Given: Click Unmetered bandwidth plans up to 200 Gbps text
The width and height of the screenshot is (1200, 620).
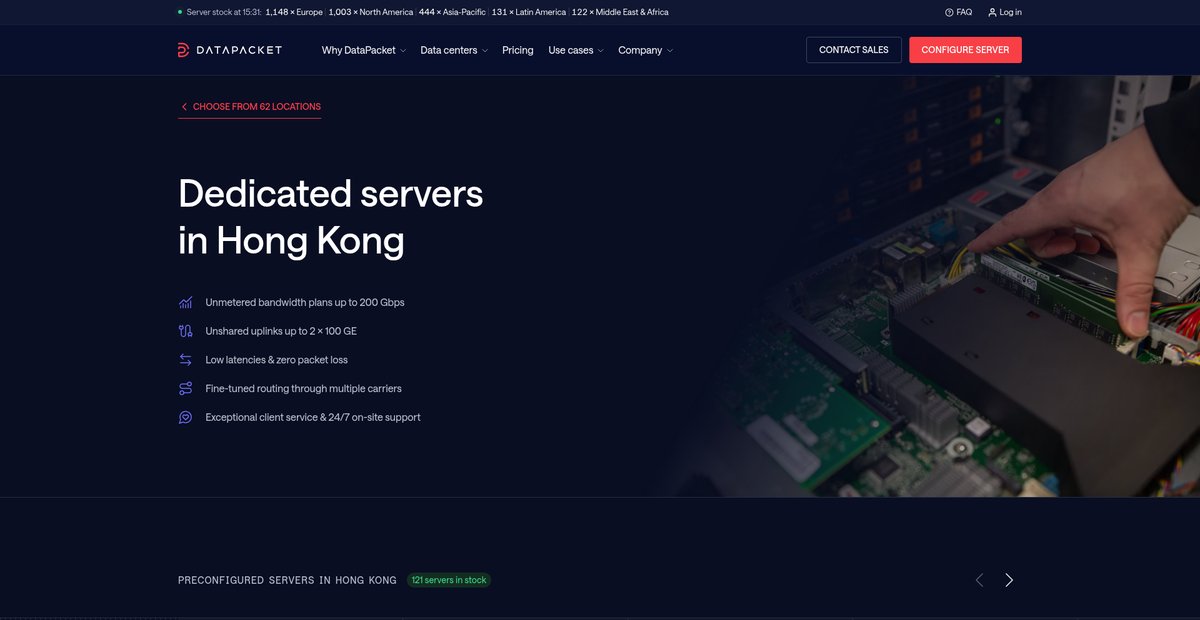Looking at the screenshot, I should point(305,302).
